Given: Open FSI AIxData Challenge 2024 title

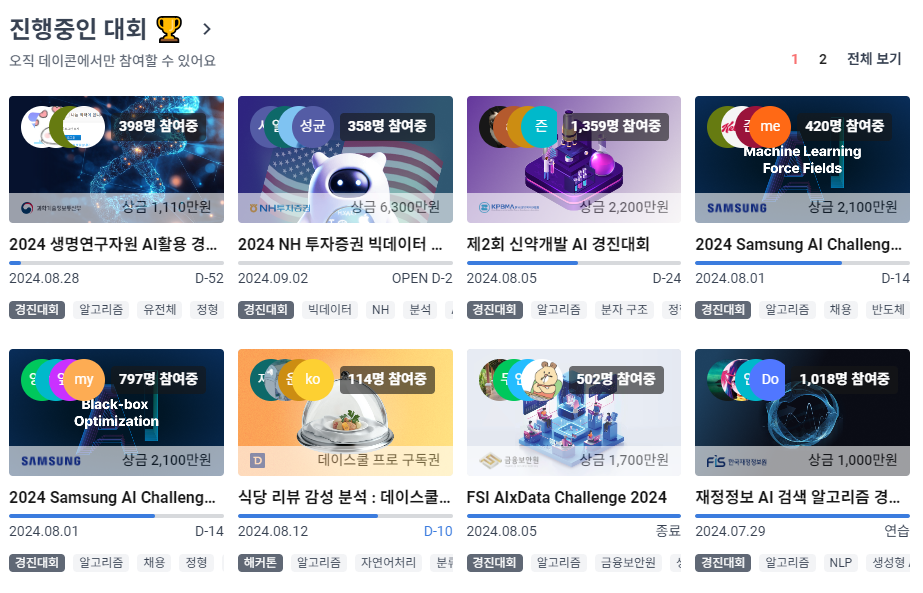Looking at the screenshot, I should tap(566, 498).
